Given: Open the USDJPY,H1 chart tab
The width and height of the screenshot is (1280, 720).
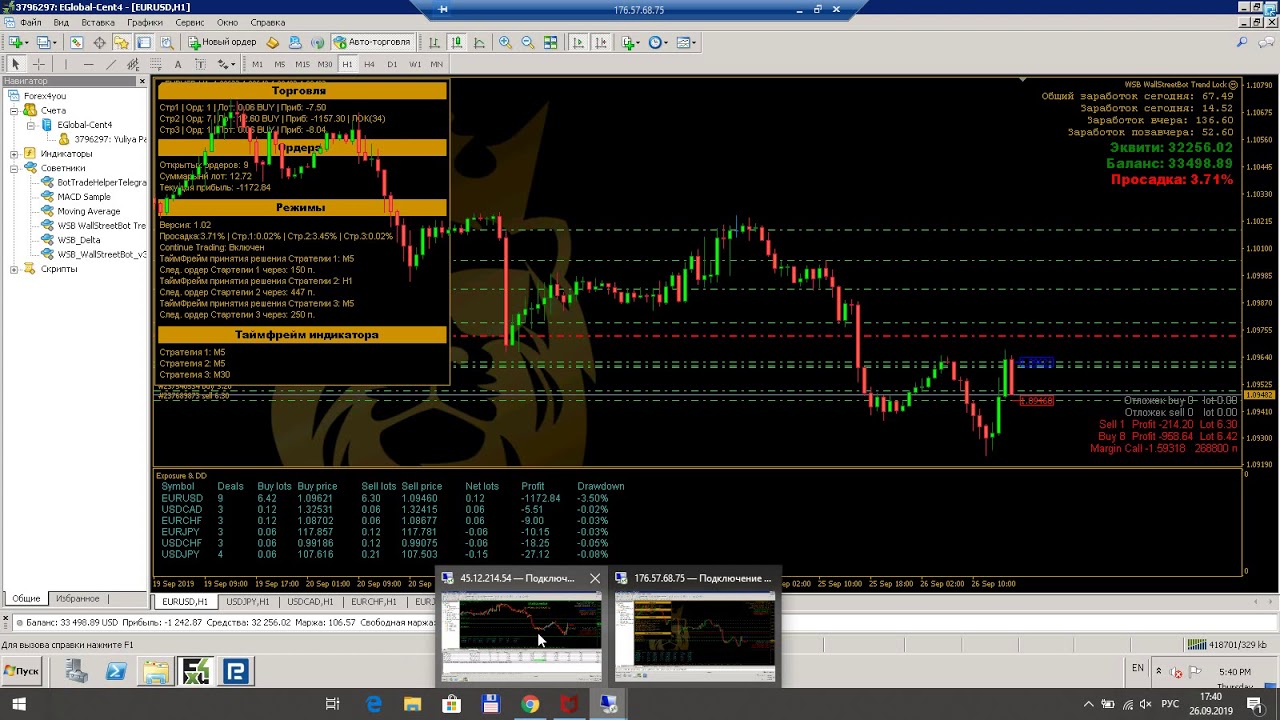Looking at the screenshot, I should 247,602.
